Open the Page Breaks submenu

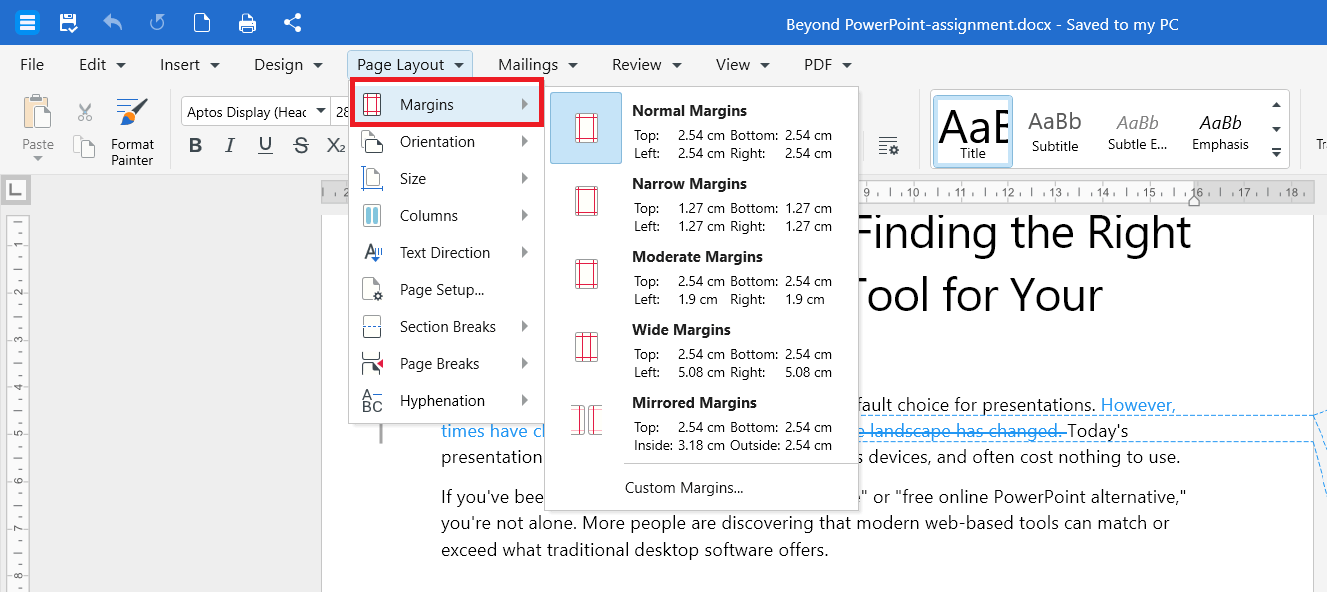click(446, 364)
